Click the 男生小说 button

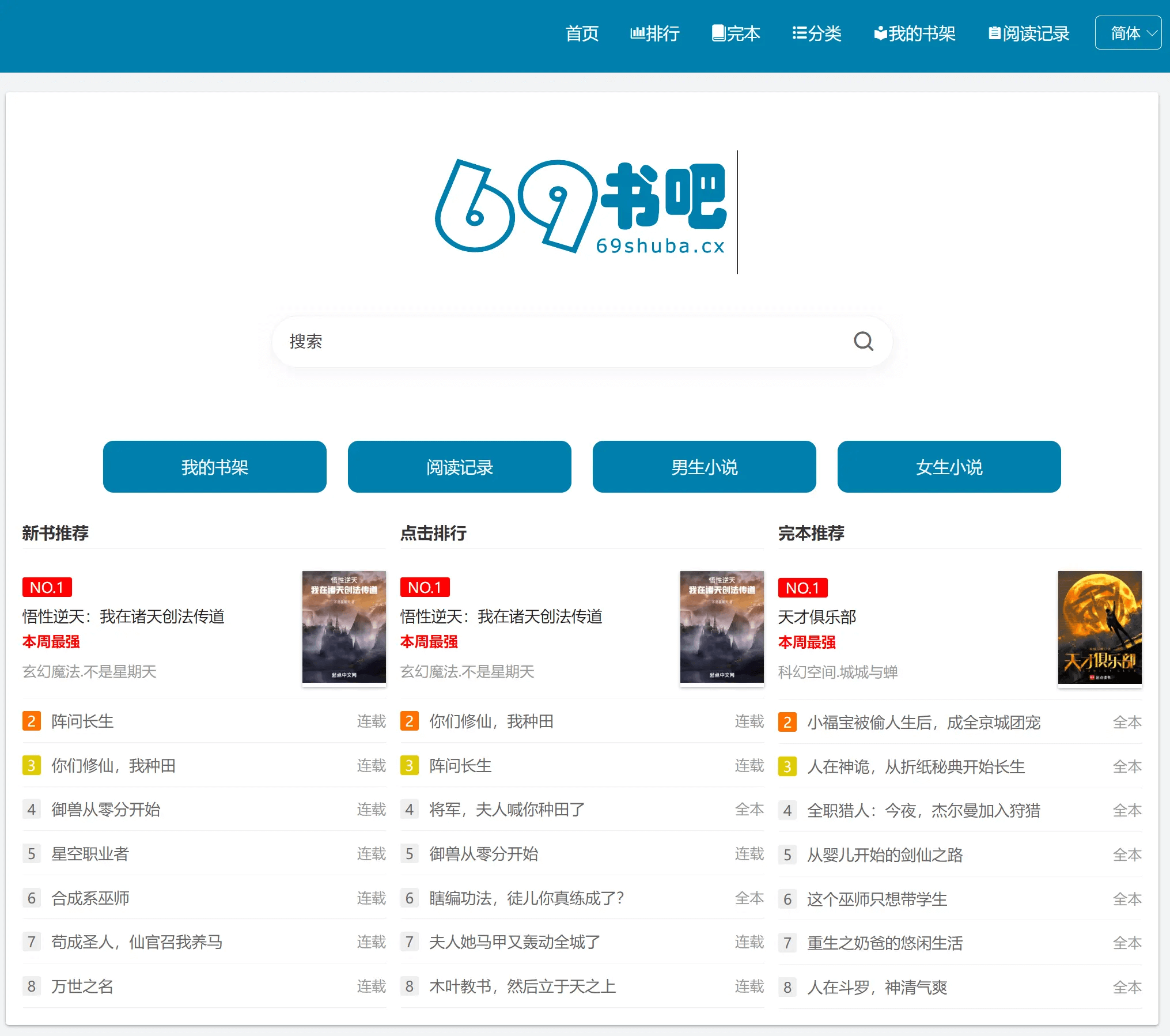(704, 467)
